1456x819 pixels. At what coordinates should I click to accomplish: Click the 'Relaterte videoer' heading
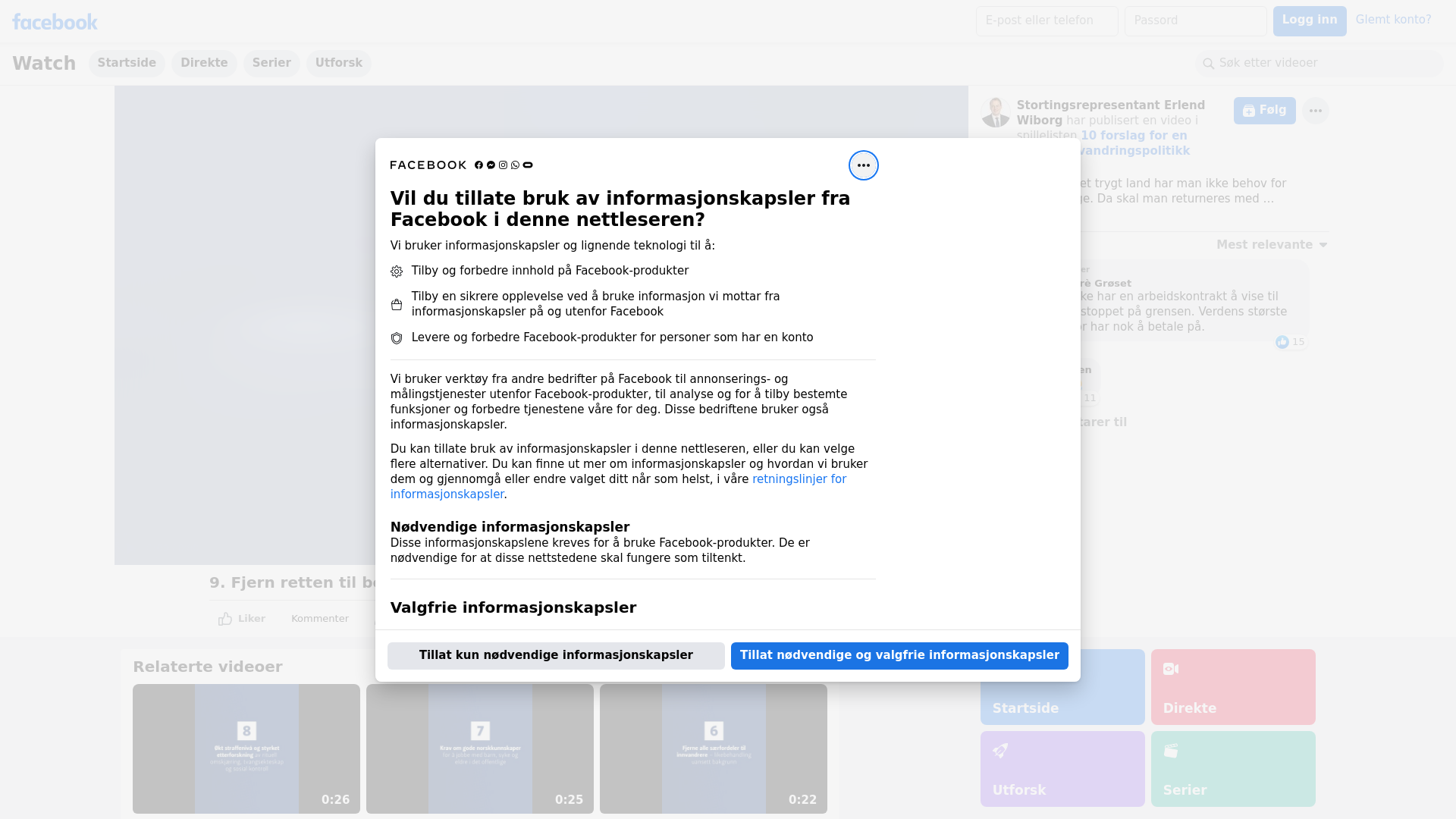[208, 667]
